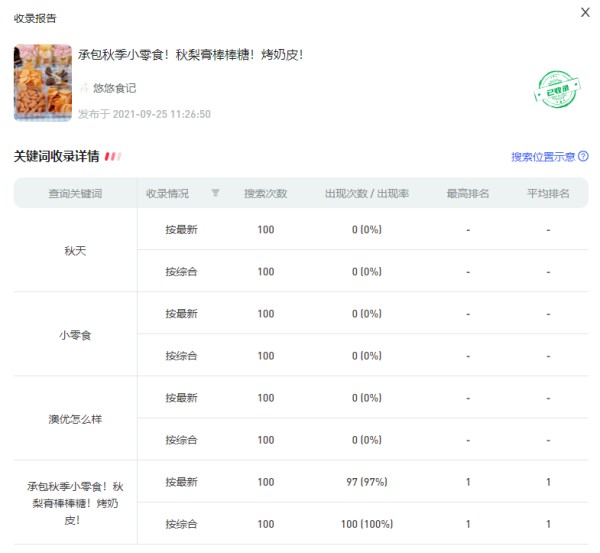
Task: Close the 收录报告 dialog
Action: [585, 12]
